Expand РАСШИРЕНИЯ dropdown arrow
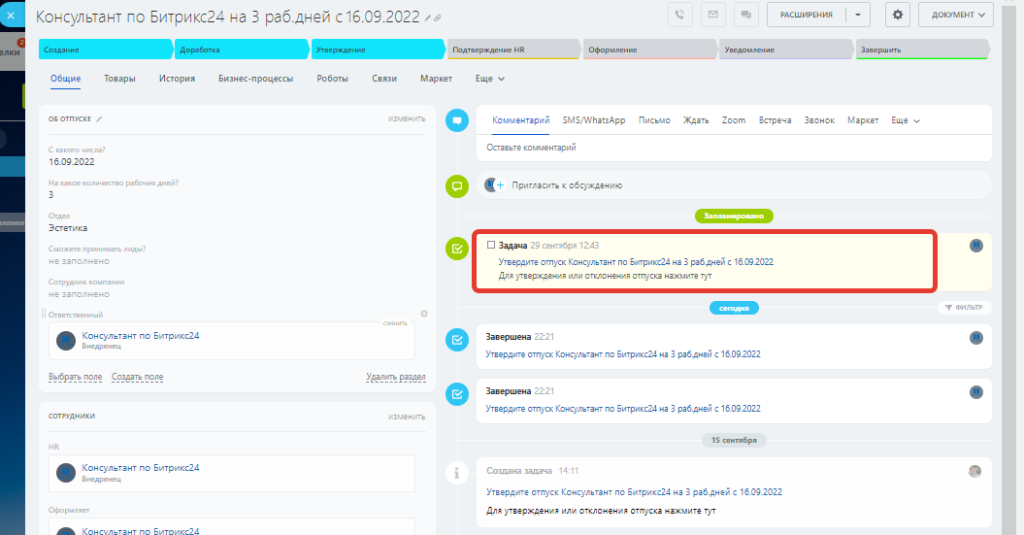 [x=858, y=14]
